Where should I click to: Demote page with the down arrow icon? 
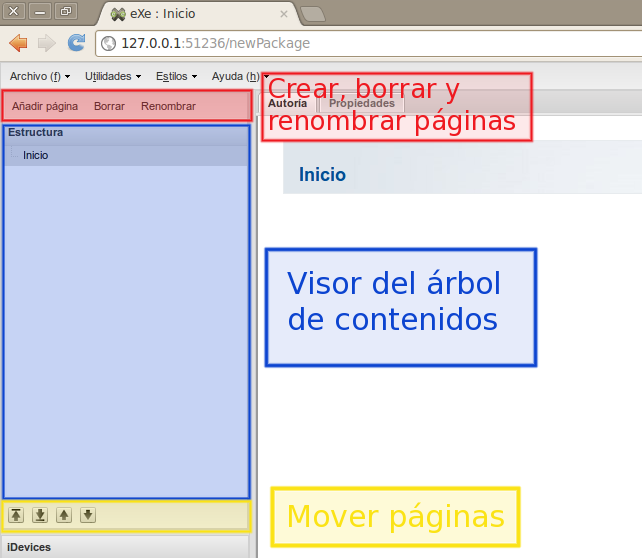click(88, 515)
